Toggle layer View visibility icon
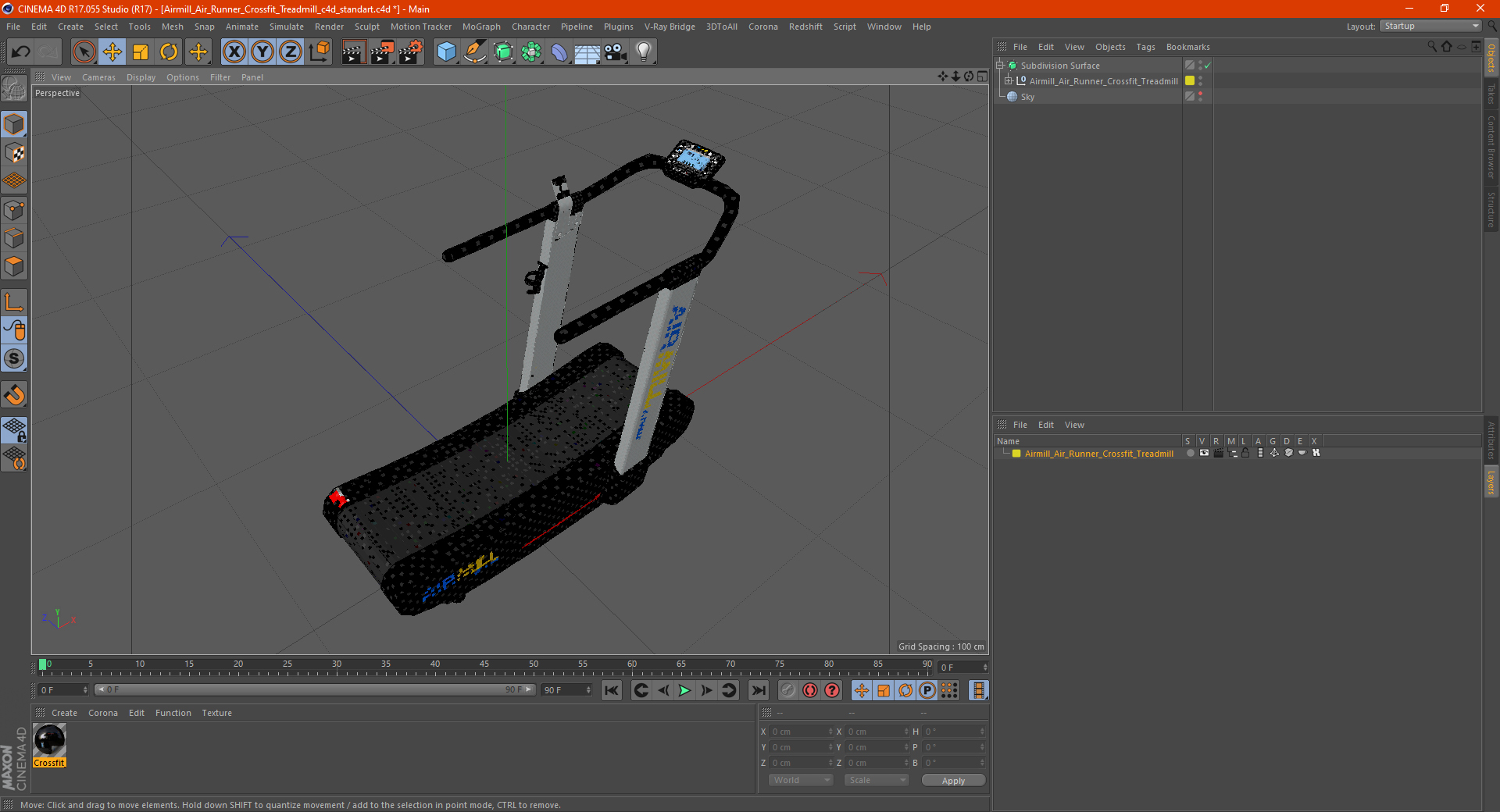The image size is (1500, 812). click(x=1204, y=453)
